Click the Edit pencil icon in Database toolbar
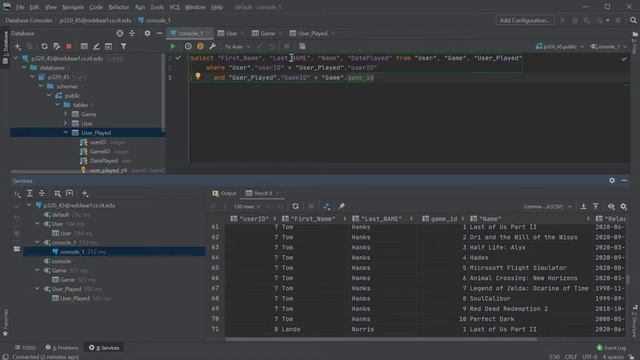The height and width of the screenshot is (360, 640). coord(96,47)
